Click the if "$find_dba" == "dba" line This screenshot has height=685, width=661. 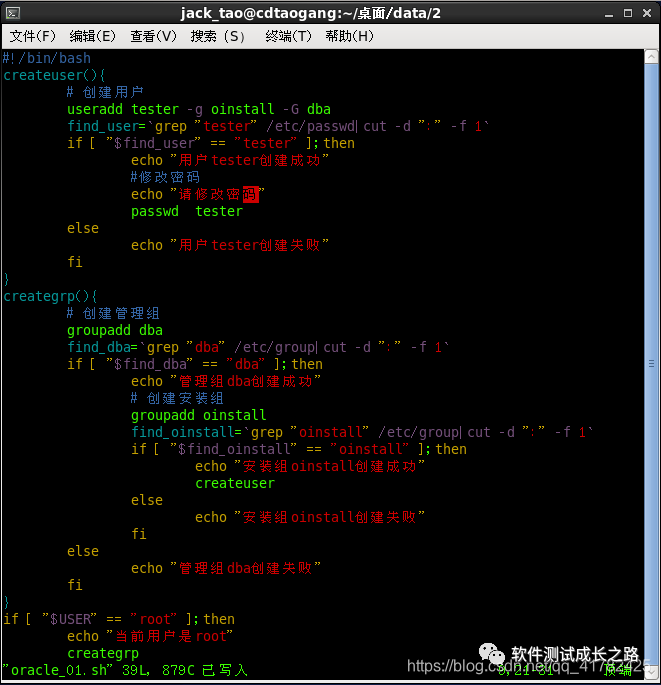tap(195, 364)
